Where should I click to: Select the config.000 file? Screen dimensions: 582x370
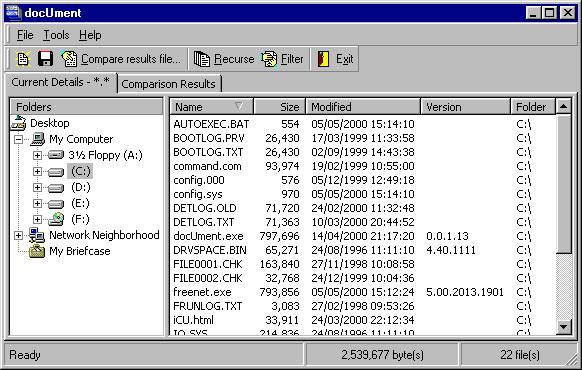pyautogui.click(x=199, y=180)
